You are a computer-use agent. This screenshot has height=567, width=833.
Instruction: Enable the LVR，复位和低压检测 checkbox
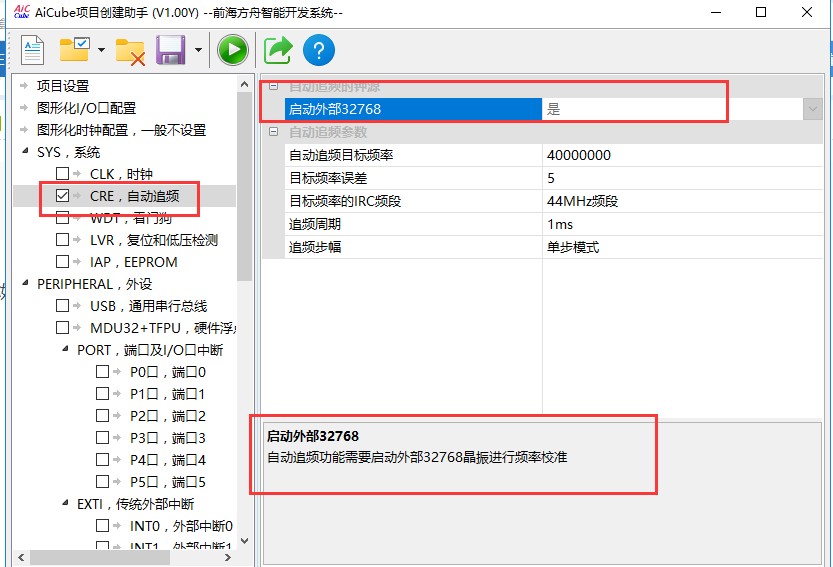click(x=62, y=240)
